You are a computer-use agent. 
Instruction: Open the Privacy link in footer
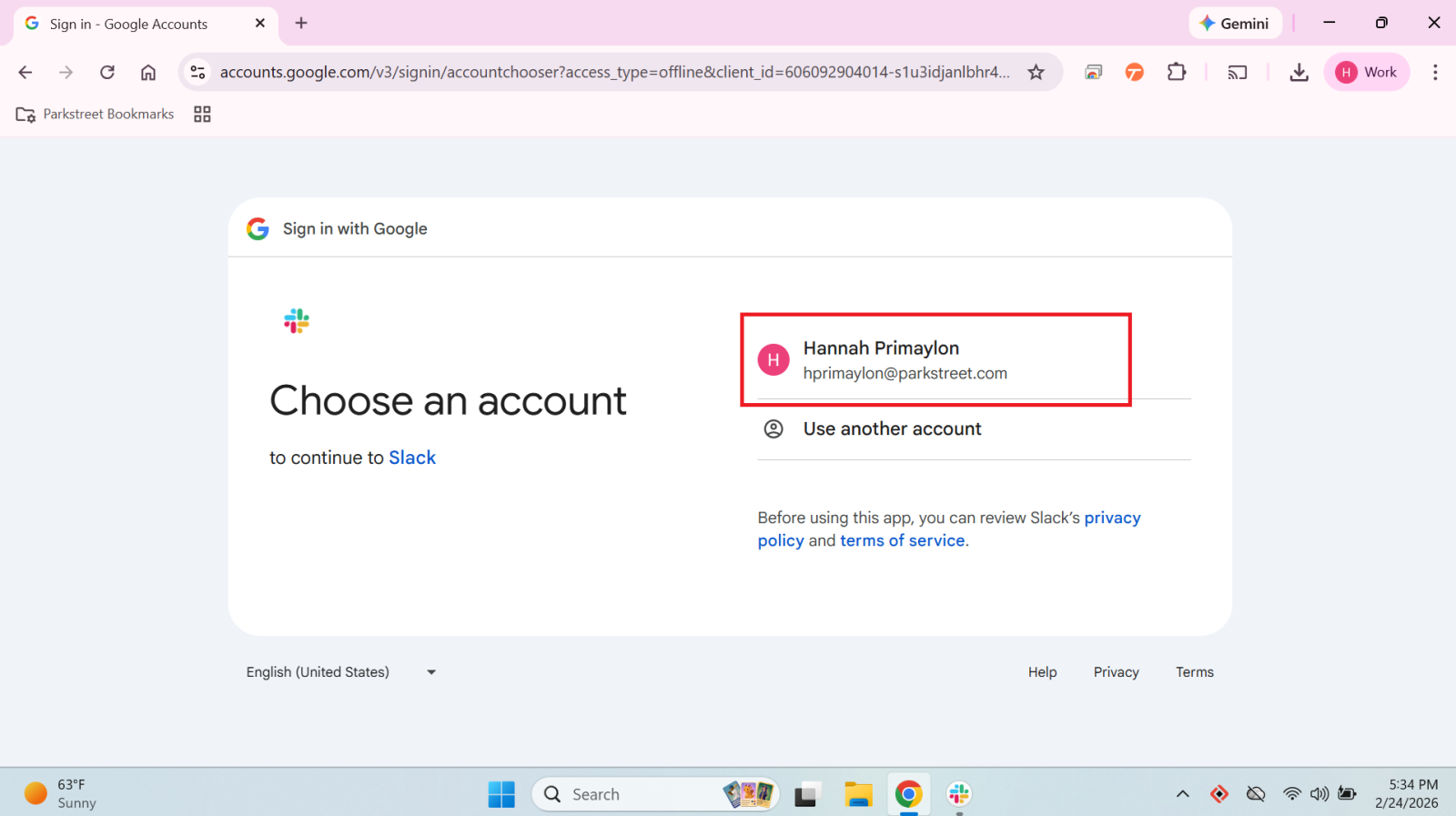(x=1117, y=672)
